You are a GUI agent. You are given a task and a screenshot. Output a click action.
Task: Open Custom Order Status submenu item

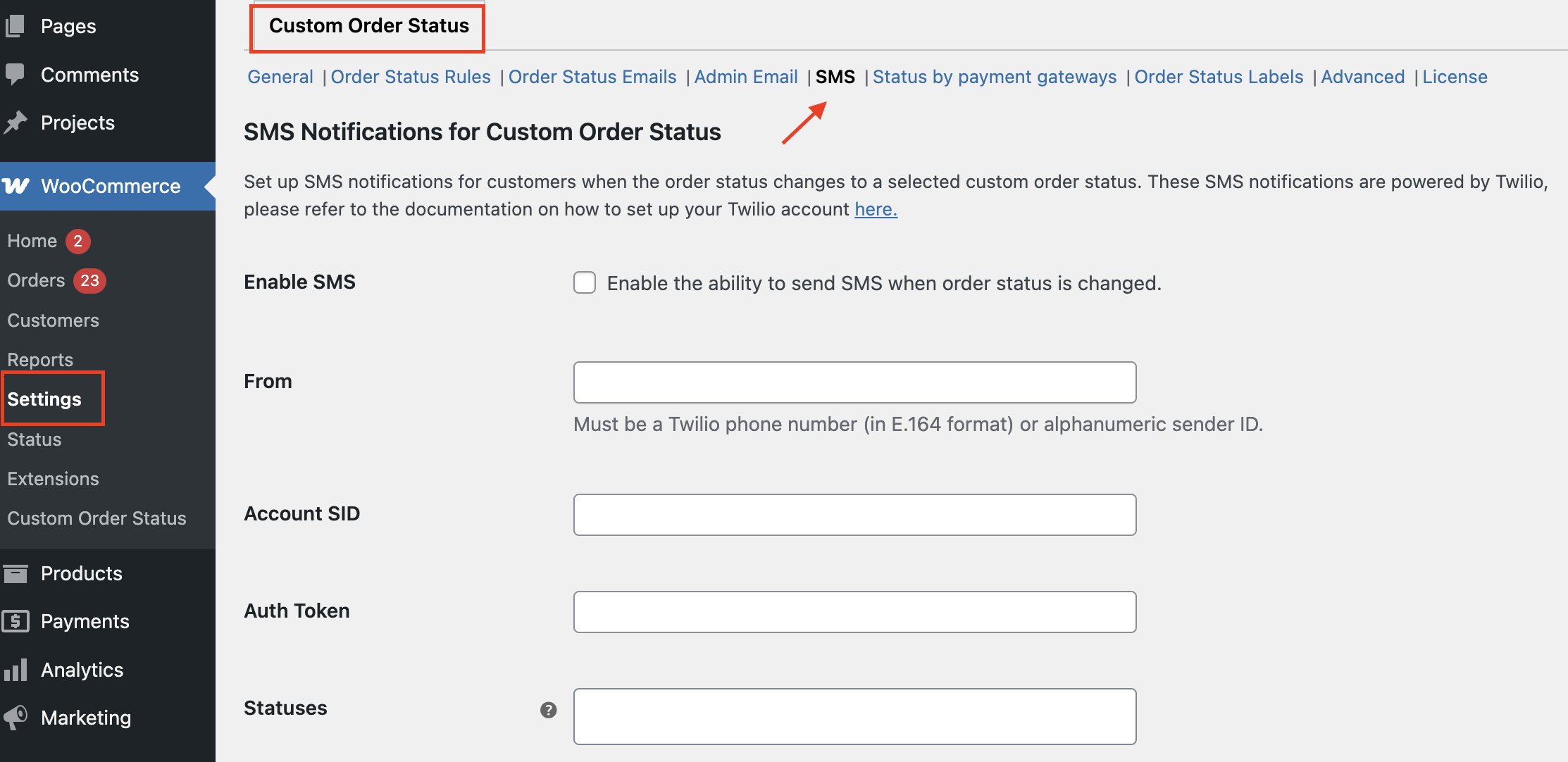[x=97, y=518]
